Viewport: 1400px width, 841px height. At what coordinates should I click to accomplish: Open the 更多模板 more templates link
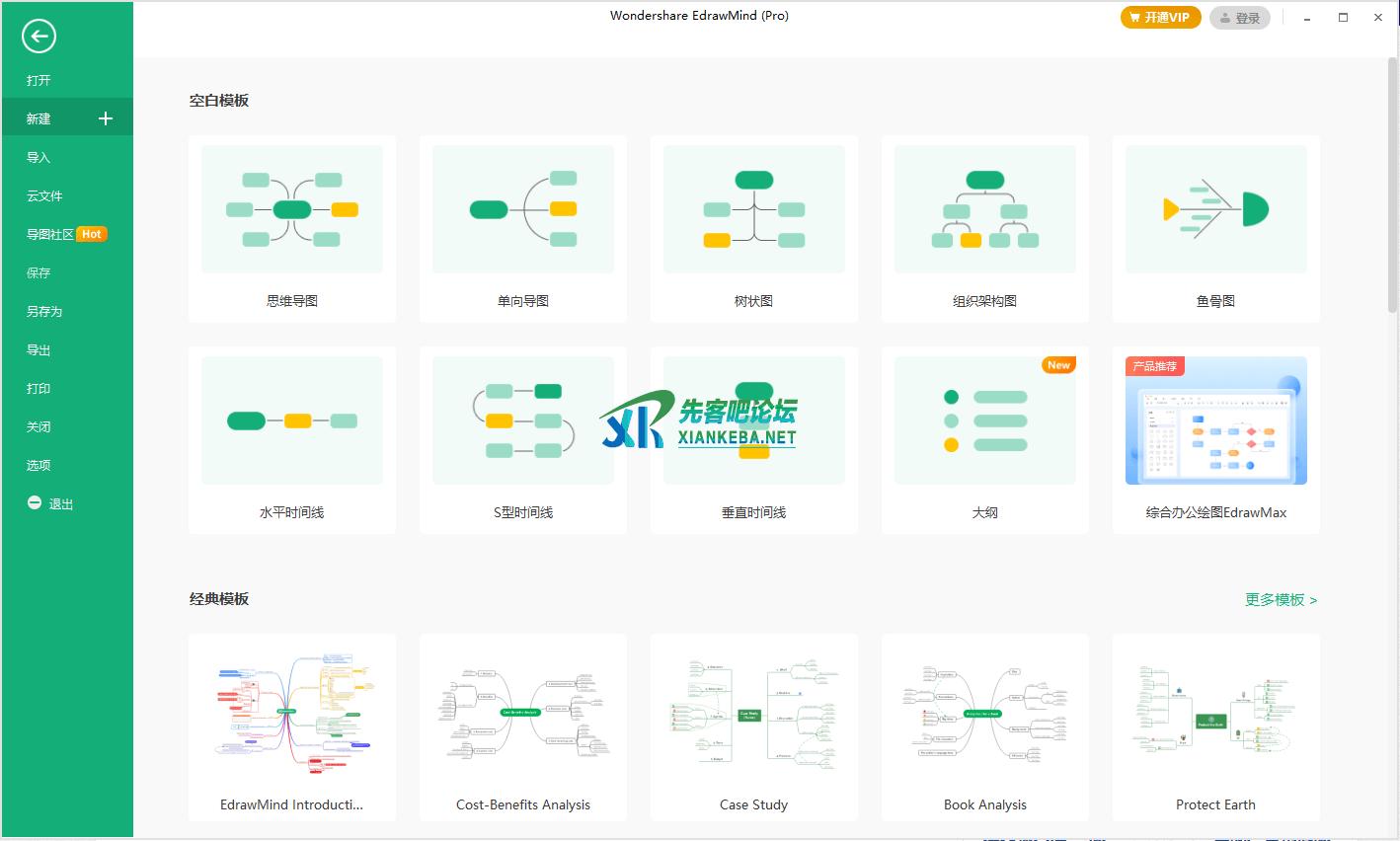[1281, 599]
